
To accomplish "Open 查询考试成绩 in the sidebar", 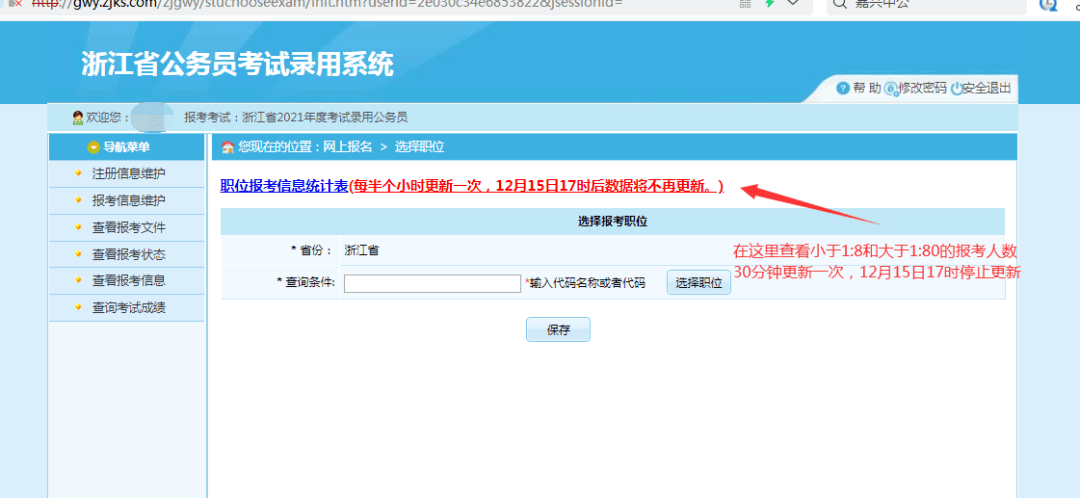I will (x=127, y=308).
